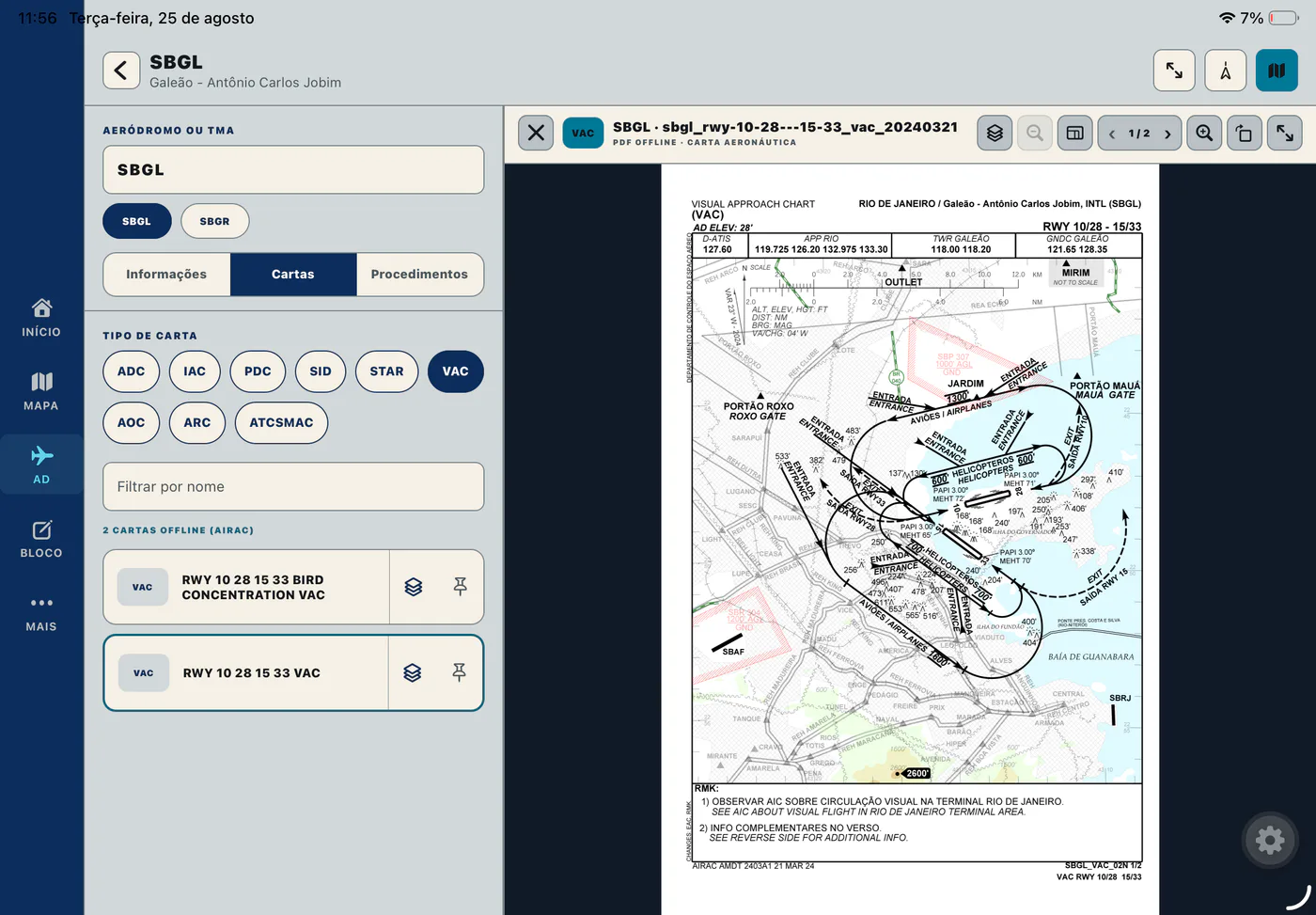
Task: Switch to the Procedimentos tab
Action: click(419, 275)
